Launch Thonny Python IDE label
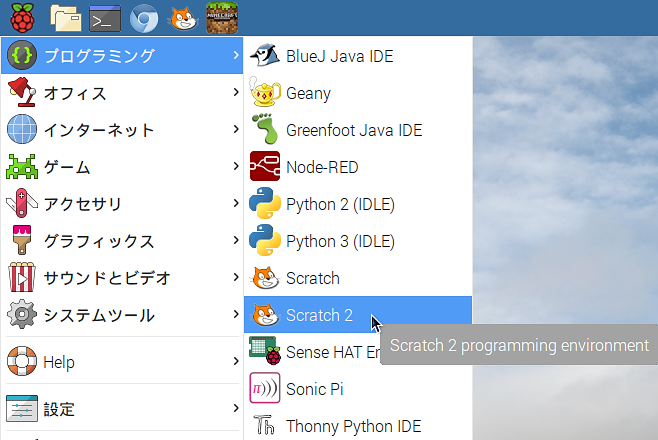This screenshot has height=440, width=658. pos(353,427)
